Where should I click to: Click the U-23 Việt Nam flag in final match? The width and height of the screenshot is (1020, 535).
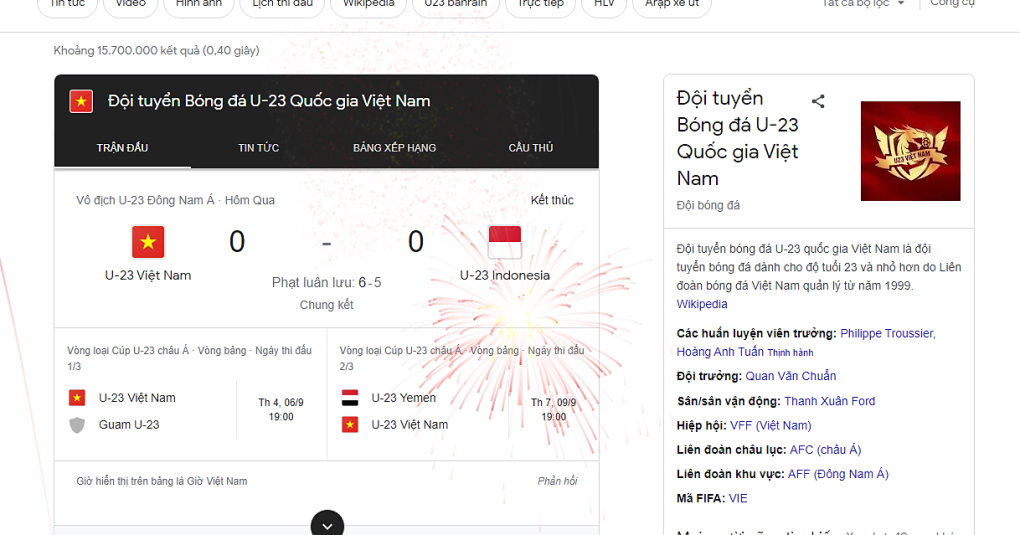(148, 242)
